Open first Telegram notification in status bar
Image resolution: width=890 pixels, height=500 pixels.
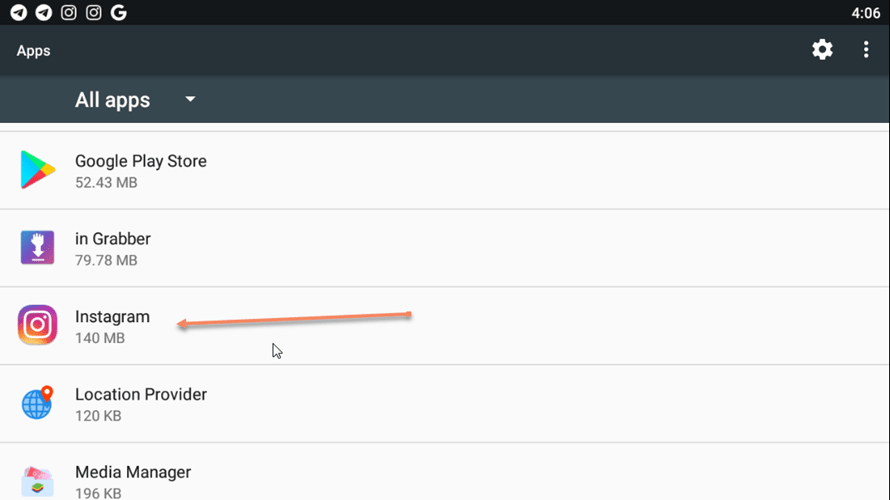pyautogui.click(x=19, y=12)
